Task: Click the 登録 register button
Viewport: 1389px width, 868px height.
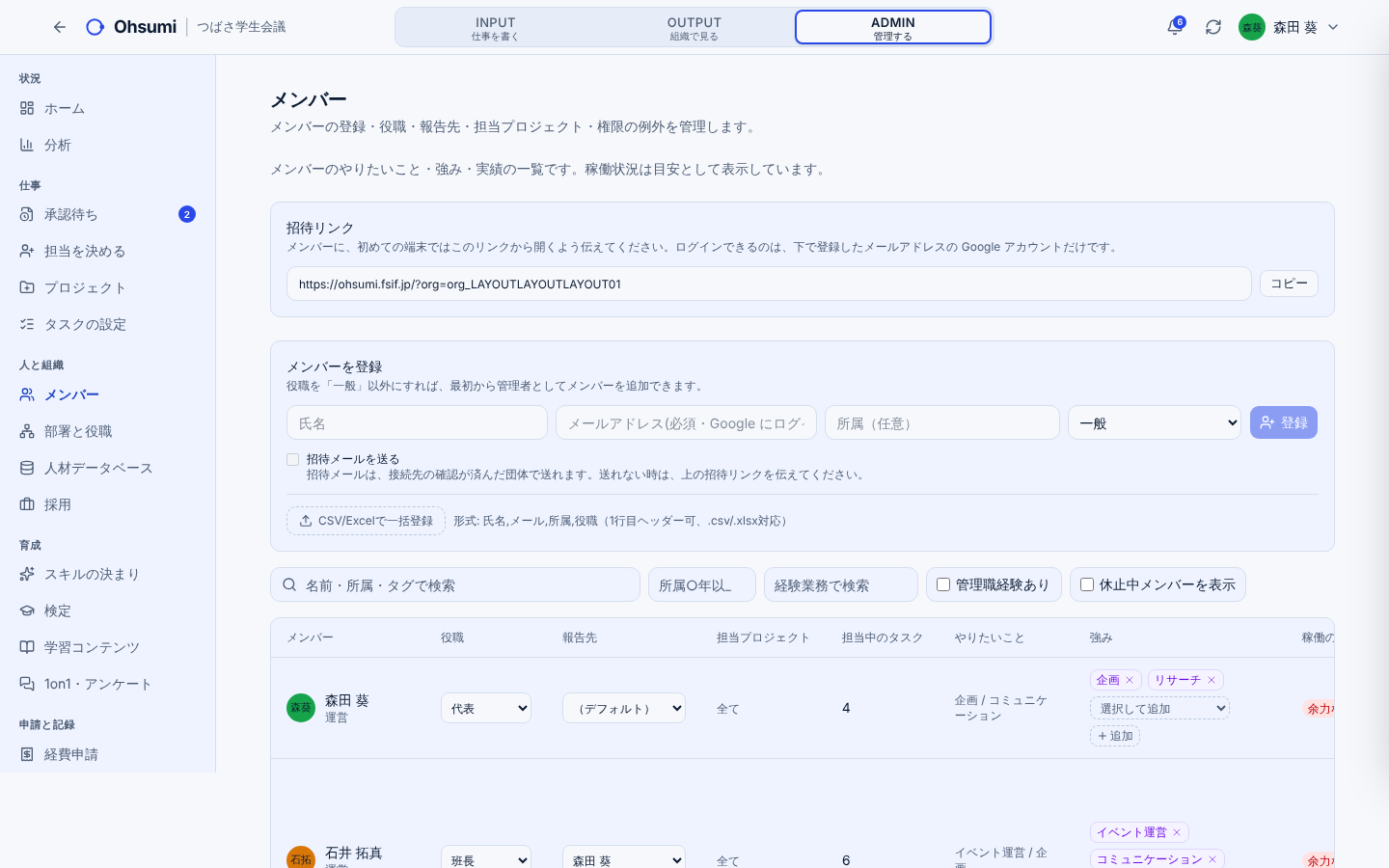Action: point(1284,422)
